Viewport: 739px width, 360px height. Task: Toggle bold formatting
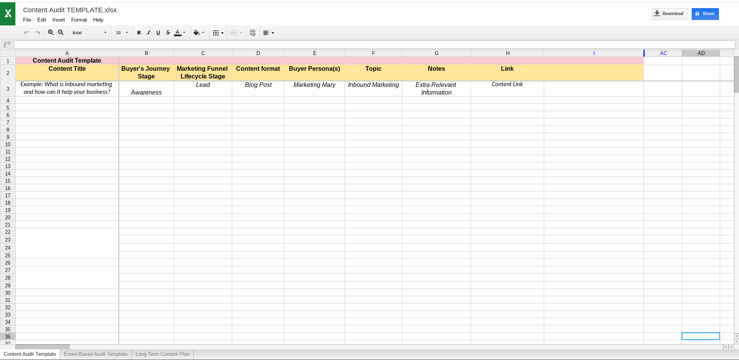[139, 33]
